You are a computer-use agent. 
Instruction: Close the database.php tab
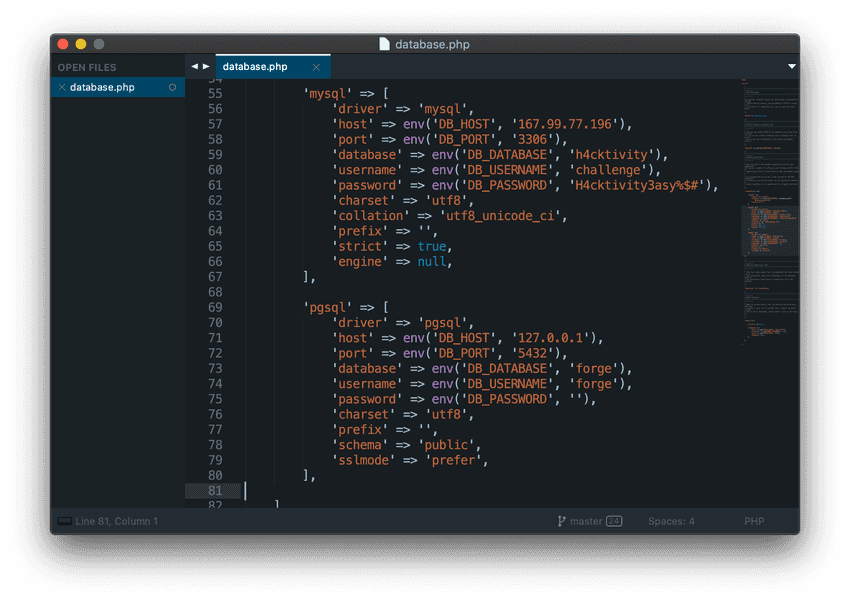coord(317,67)
